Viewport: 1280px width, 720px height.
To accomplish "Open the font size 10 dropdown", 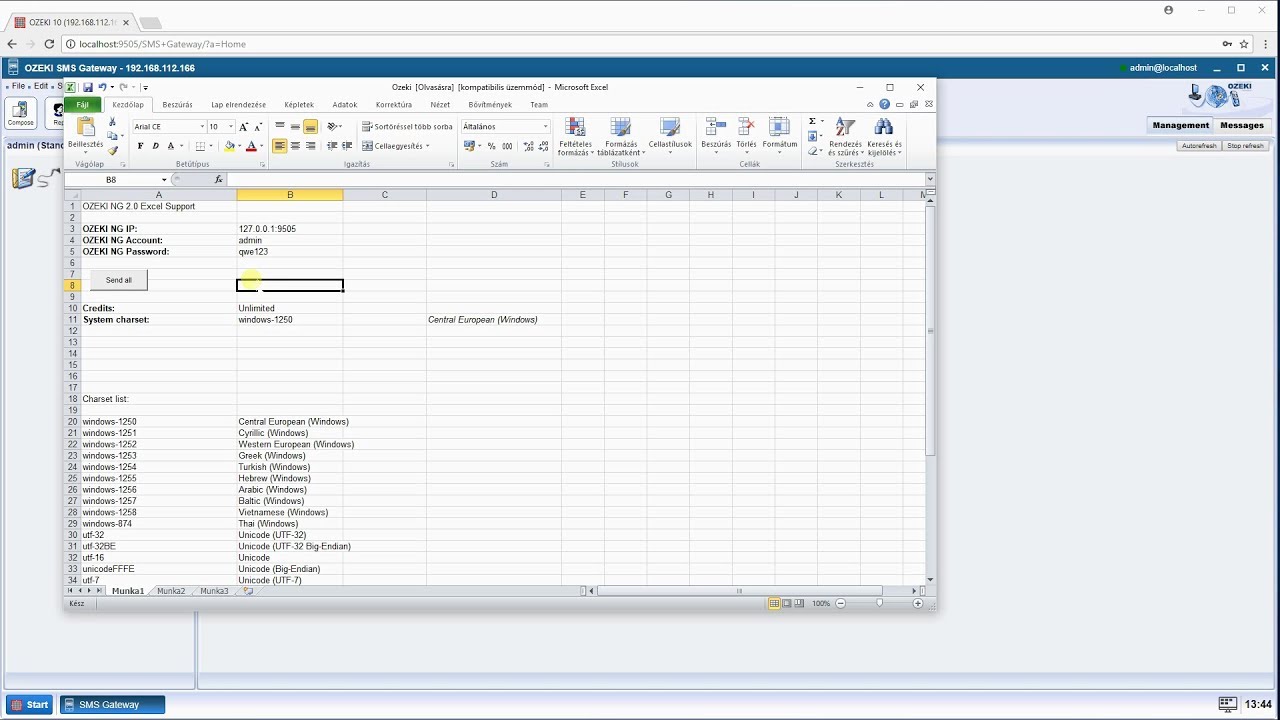I will (231, 127).
